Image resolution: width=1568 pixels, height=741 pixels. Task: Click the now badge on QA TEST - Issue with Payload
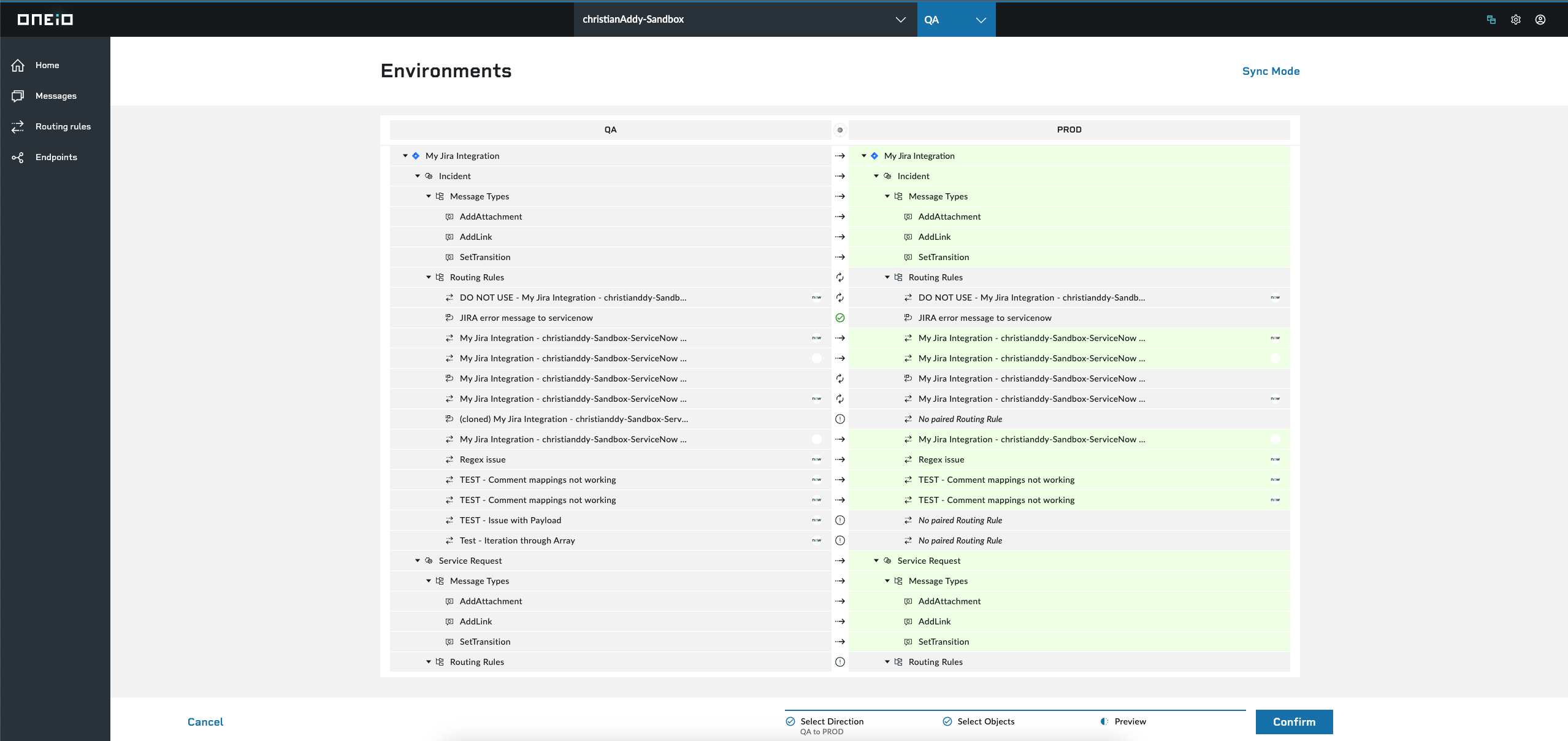817,520
